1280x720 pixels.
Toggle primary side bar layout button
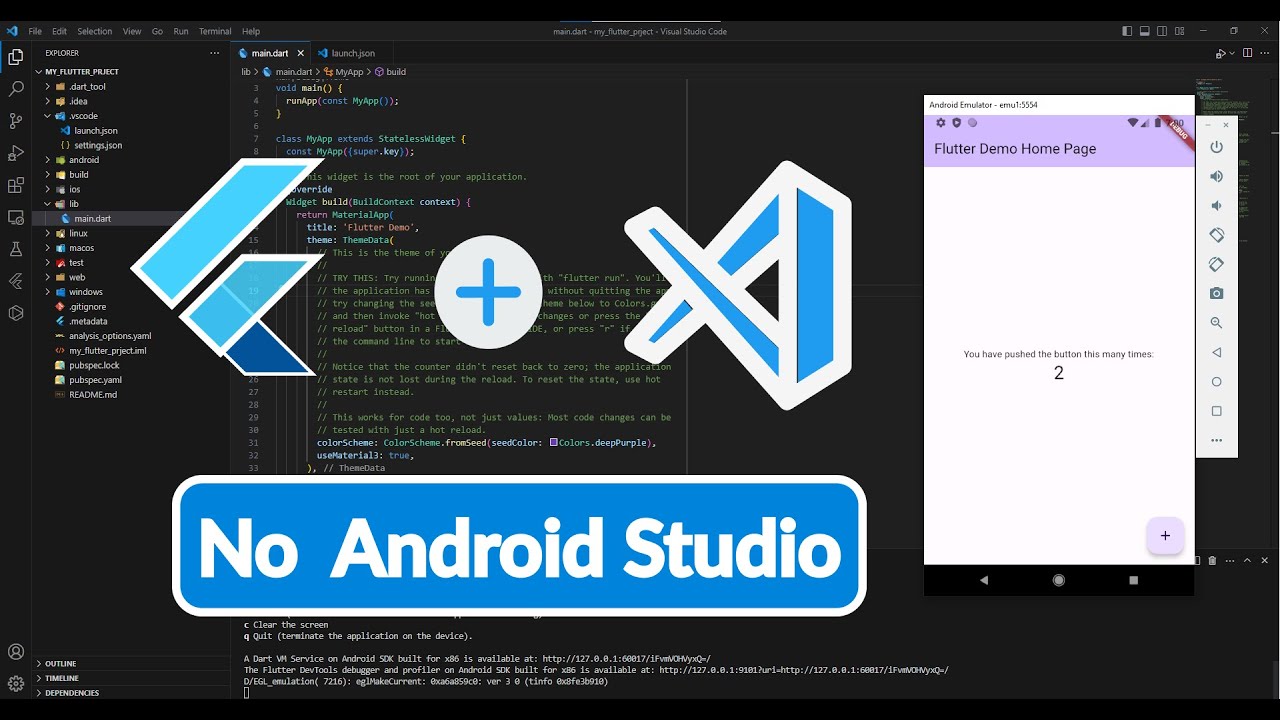point(1127,31)
